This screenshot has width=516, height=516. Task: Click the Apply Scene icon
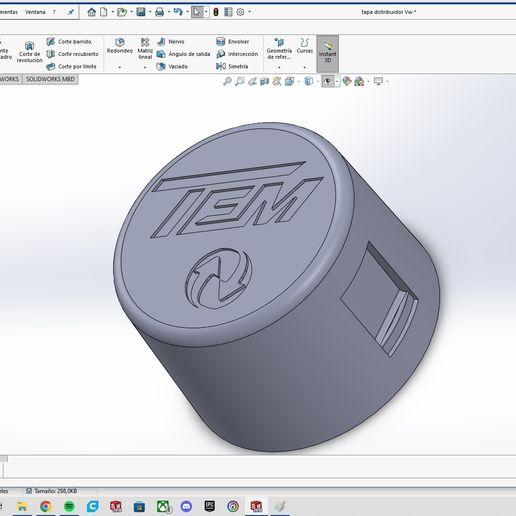[359, 81]
